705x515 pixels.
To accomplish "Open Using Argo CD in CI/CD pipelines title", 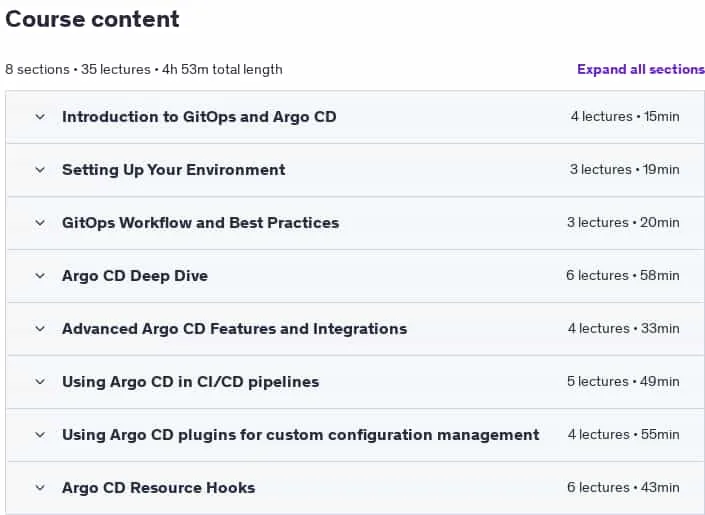I will pos(191,382).
